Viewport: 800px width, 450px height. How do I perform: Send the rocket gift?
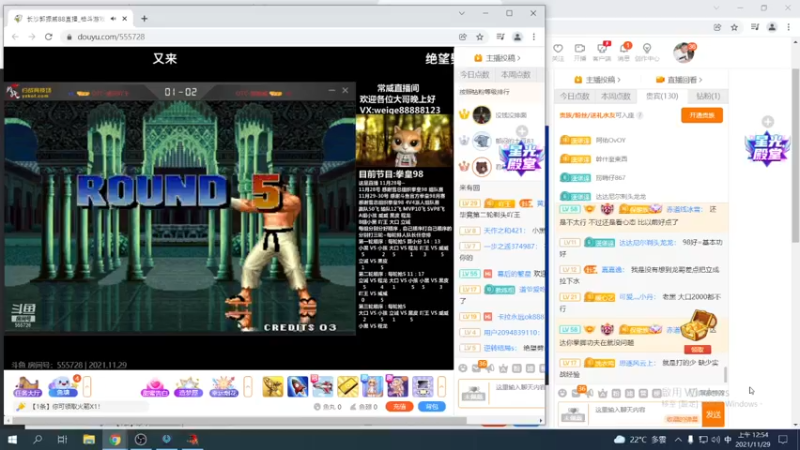tap(297, 387)
